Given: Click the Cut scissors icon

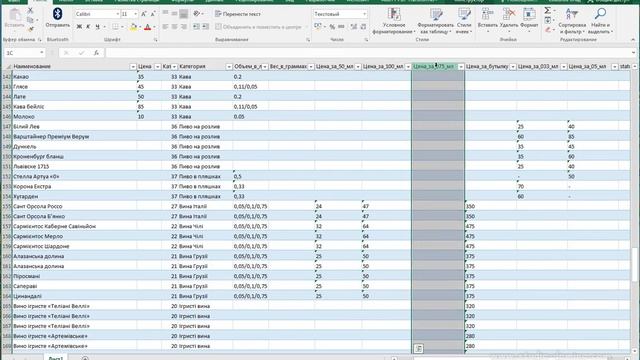Looking at the screenshot, I should point(30,11).
